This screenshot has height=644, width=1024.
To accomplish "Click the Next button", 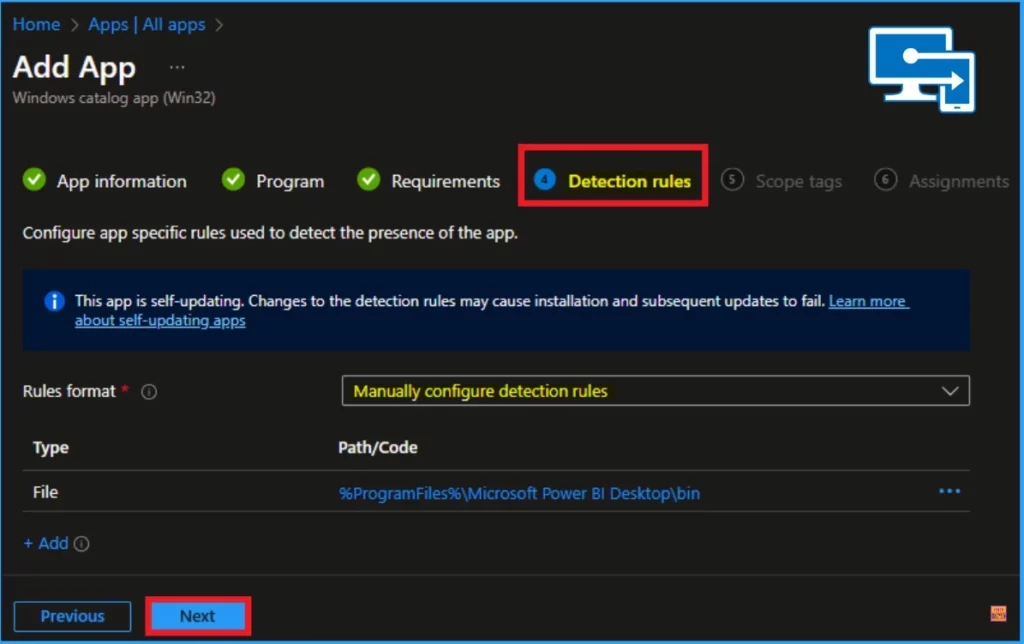I will click(198, 616).
